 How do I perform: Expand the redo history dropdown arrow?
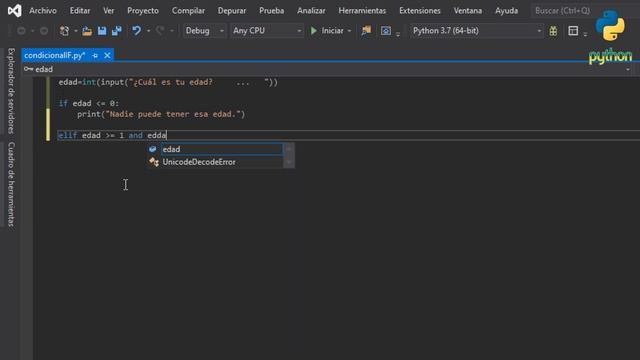click(x=172, y=31)
